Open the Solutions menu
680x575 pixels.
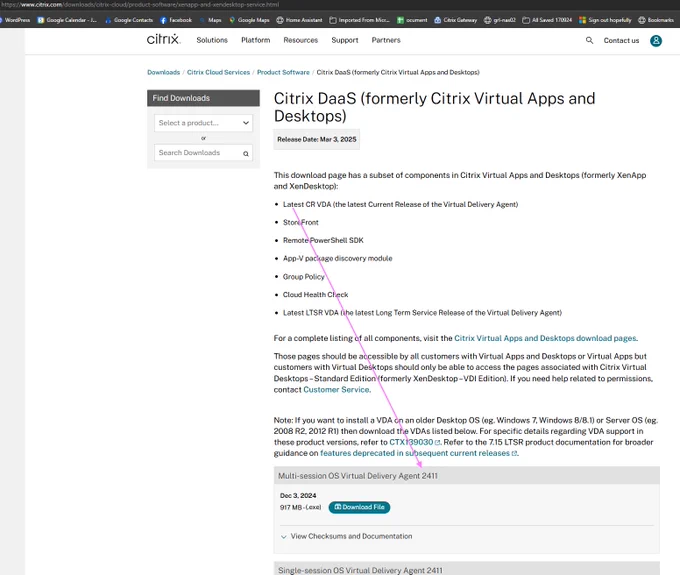212,40
